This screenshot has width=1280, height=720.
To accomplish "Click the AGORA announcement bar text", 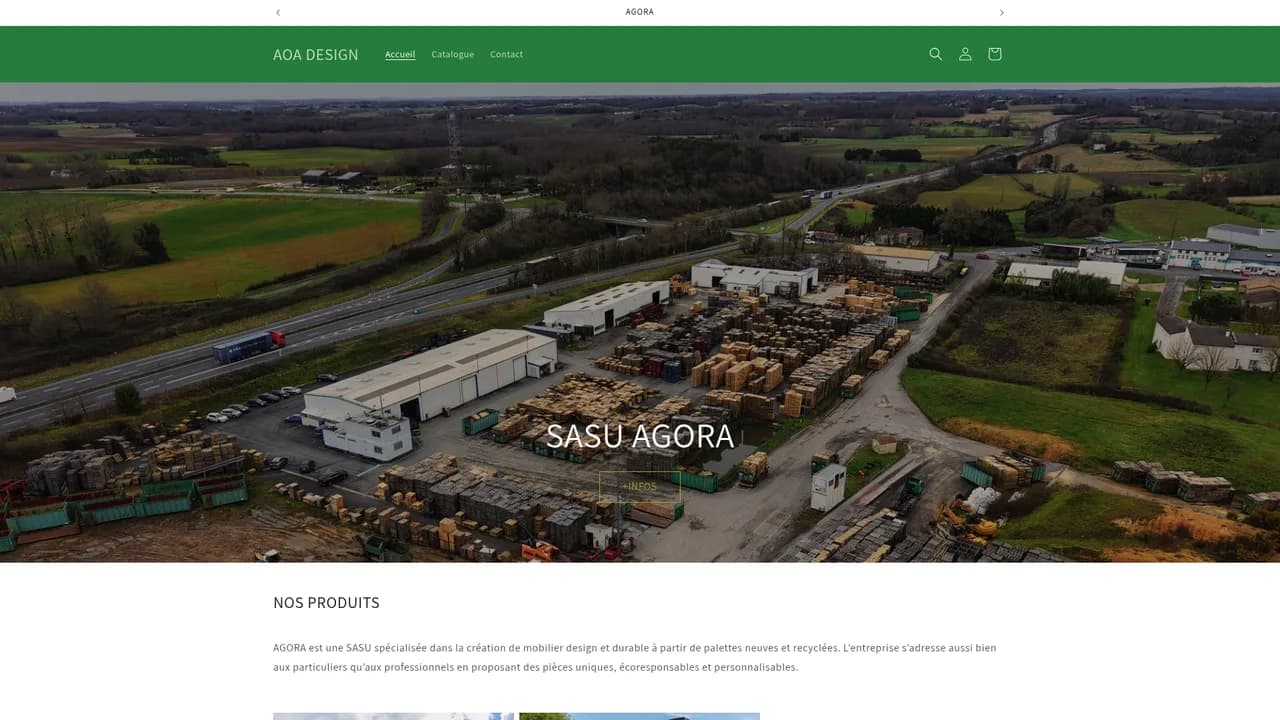I will click(x=640, y=12).
